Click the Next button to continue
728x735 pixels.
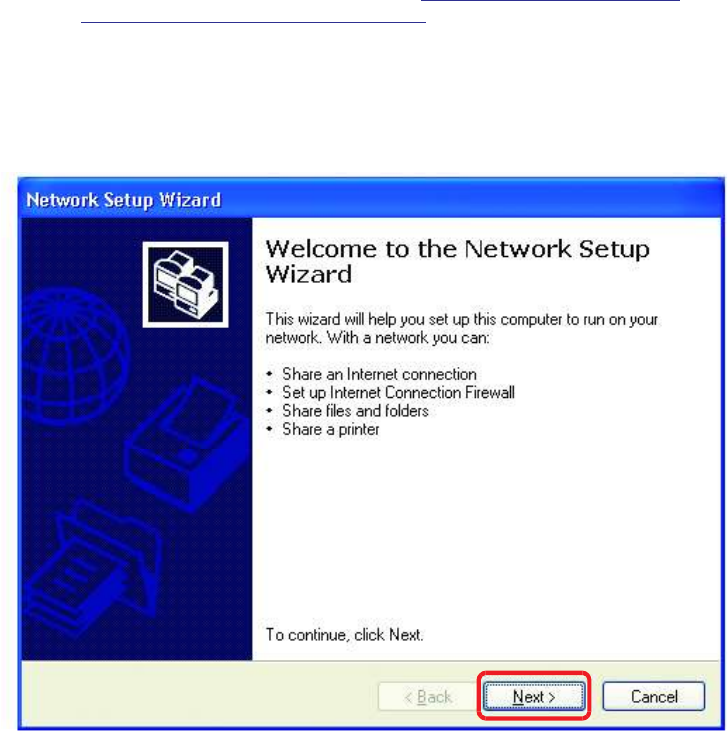click(534, 696)
